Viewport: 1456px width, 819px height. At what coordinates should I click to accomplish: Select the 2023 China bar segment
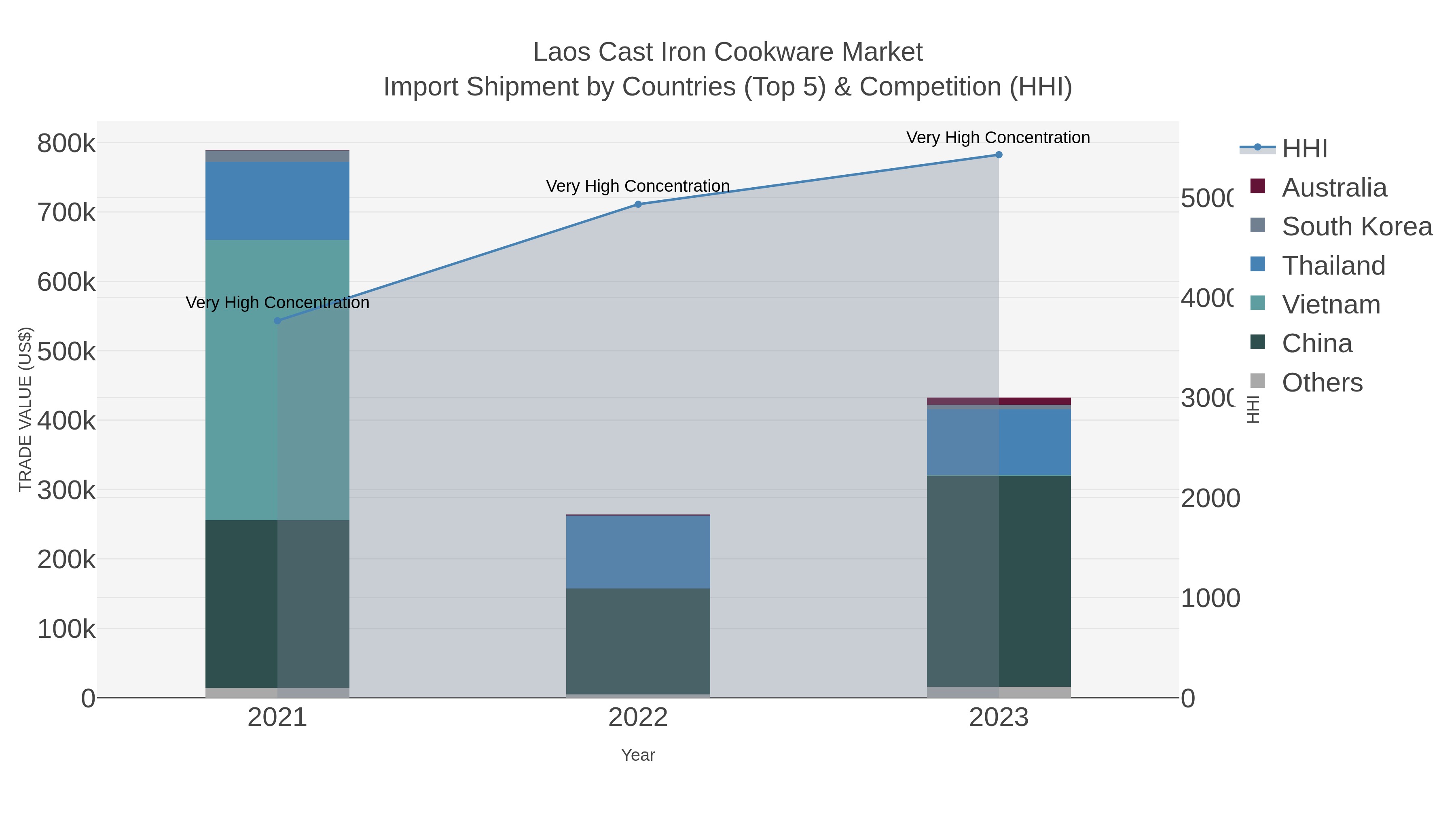click(999, 582)
